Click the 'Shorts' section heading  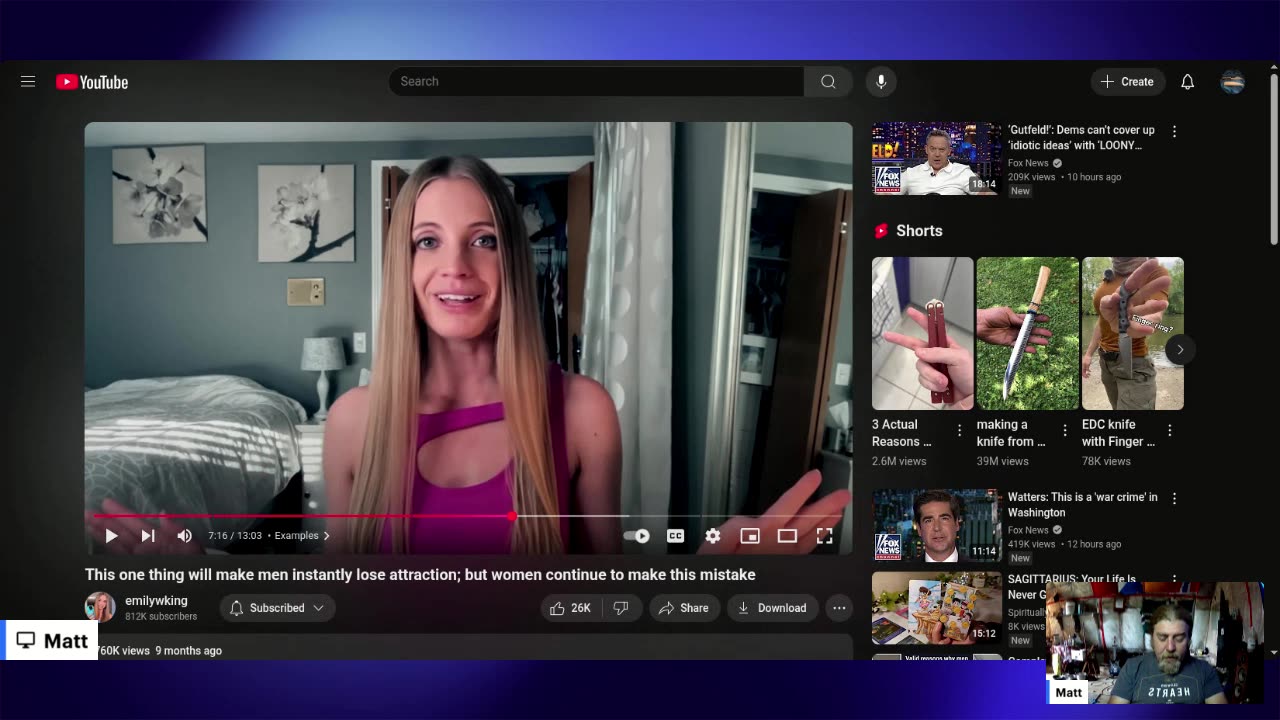coord(919,231)
